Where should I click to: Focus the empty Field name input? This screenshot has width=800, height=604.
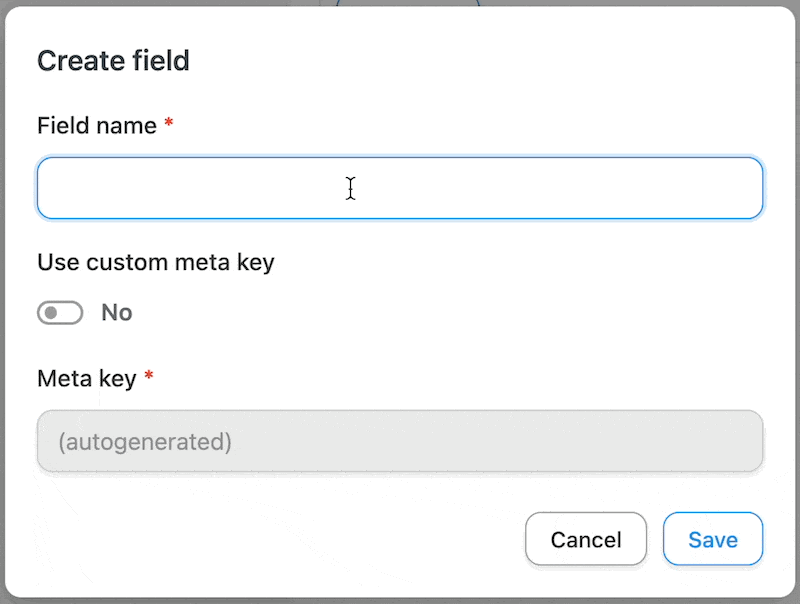(399, 188)
